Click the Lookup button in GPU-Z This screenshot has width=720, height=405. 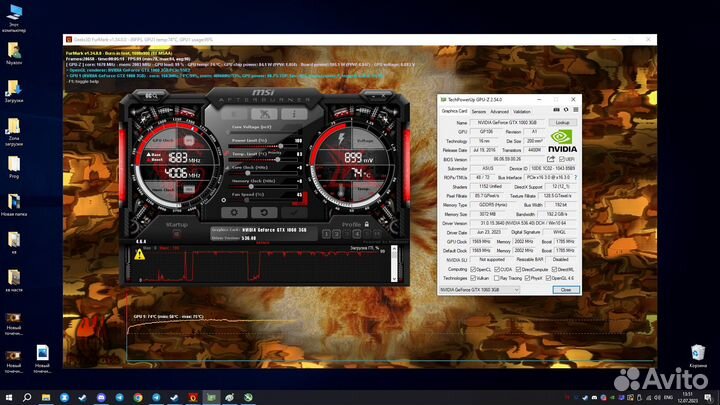pyautogui.click(x=562, y=123)
